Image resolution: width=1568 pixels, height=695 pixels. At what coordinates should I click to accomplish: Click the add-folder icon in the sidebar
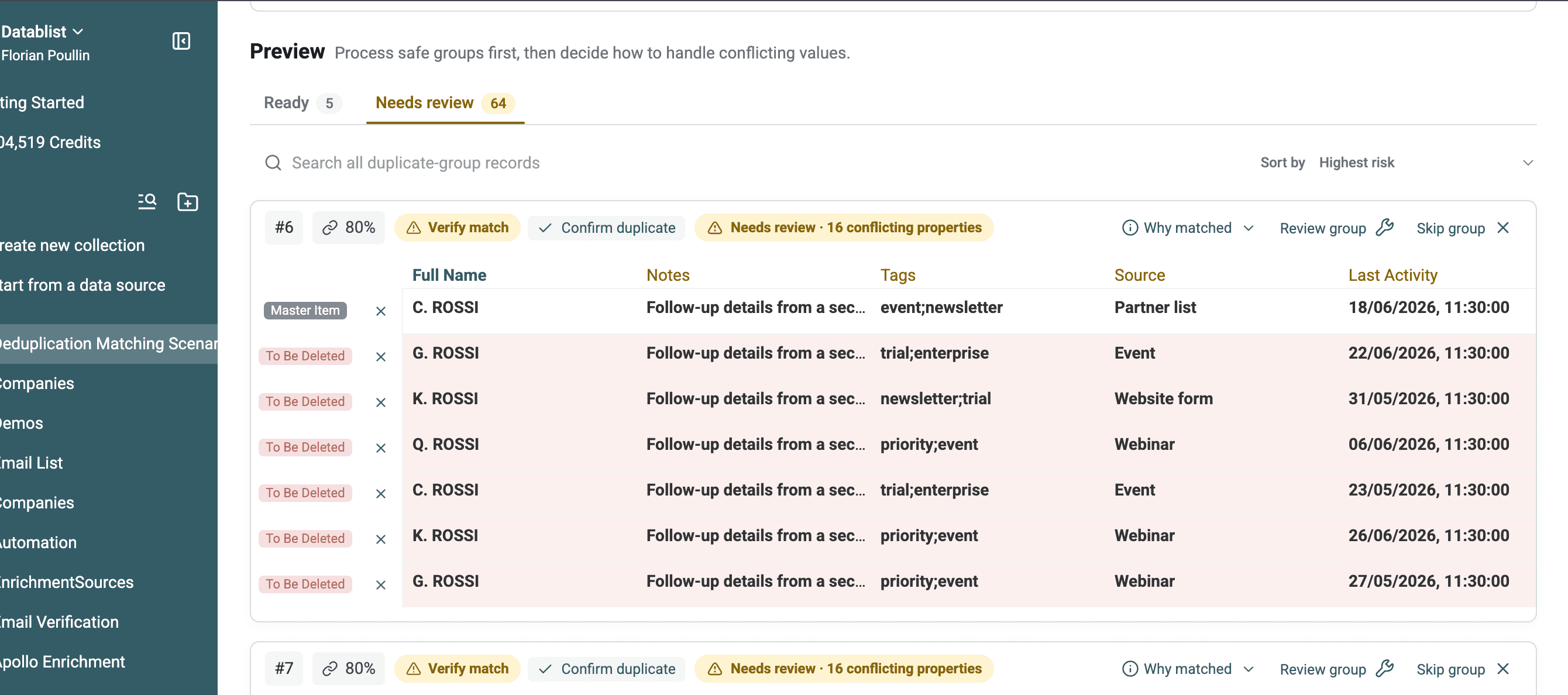(187, 201)
